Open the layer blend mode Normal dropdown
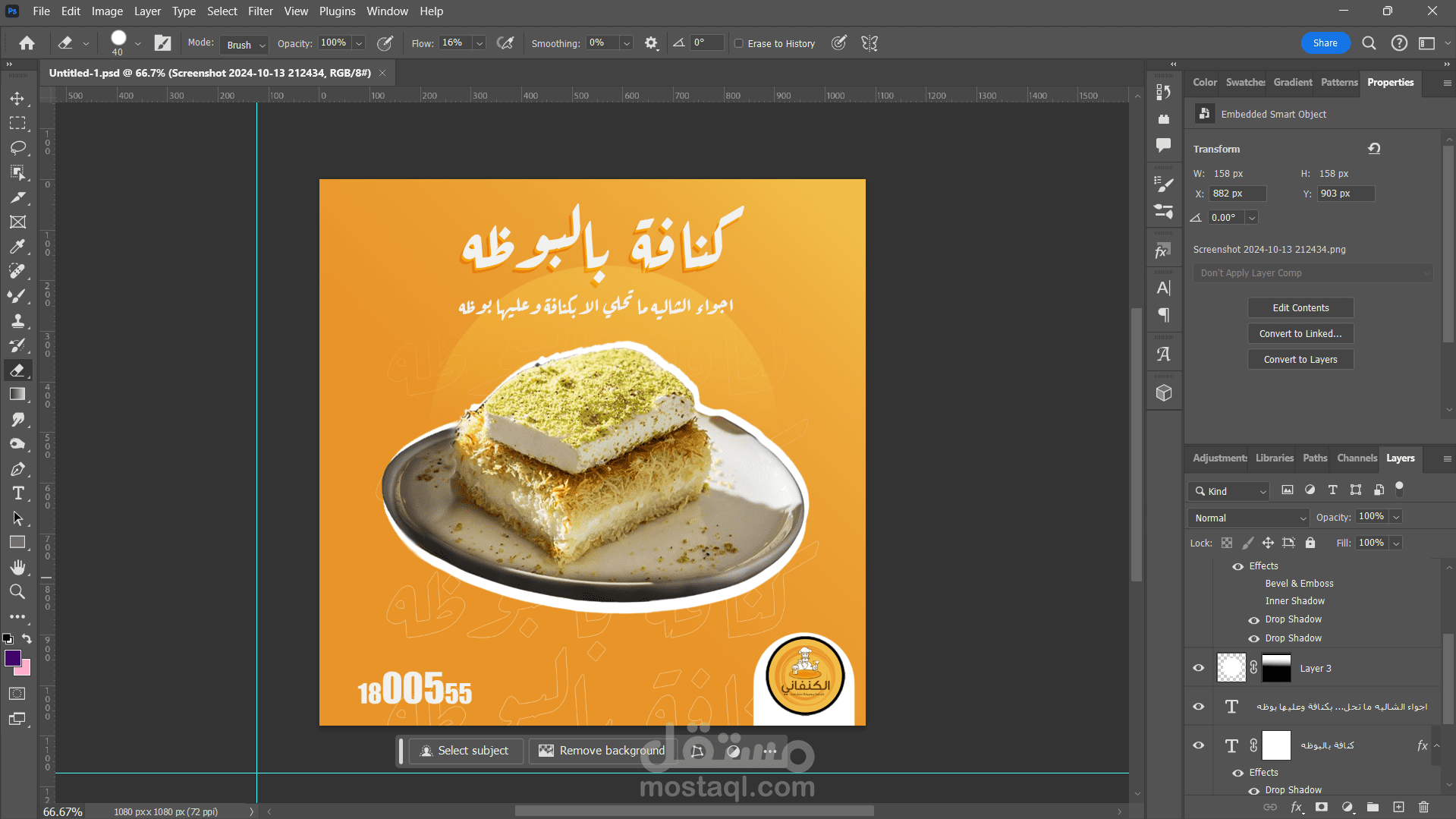The height and width of the screenshot is (819, 1456). tap(1249, 518)
